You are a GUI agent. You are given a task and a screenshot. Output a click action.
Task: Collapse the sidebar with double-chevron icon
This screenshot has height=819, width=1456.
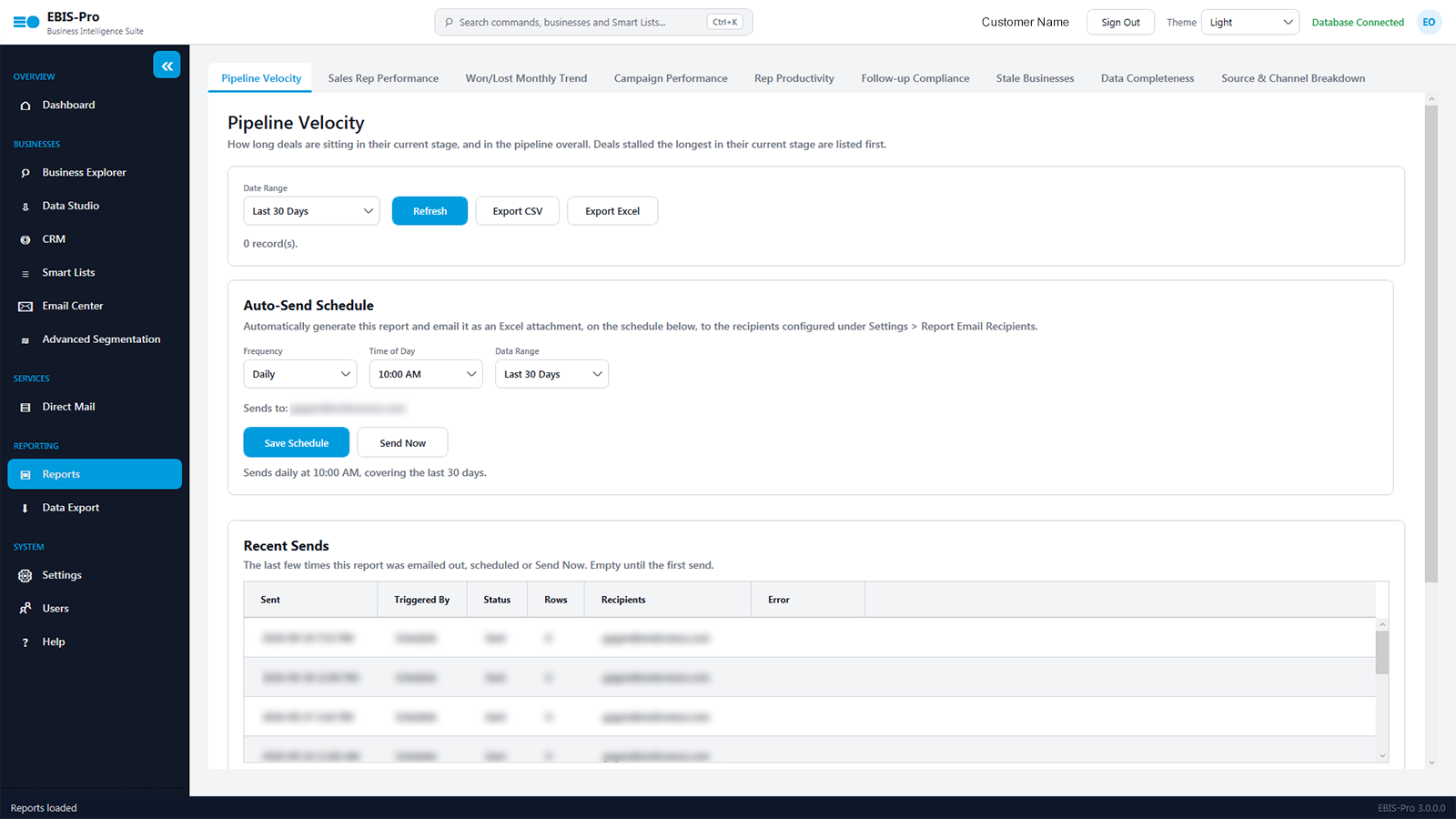click(167, 66)
